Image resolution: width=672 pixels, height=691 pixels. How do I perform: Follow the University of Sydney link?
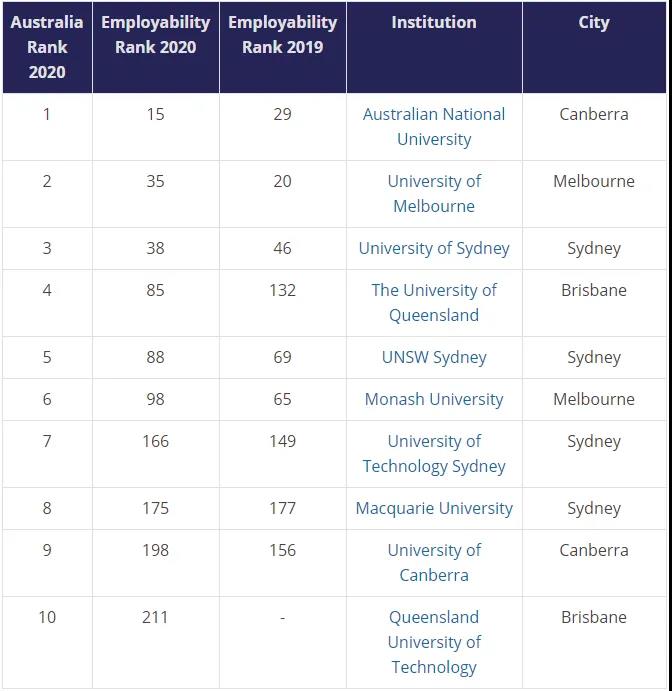click(434, 248)
